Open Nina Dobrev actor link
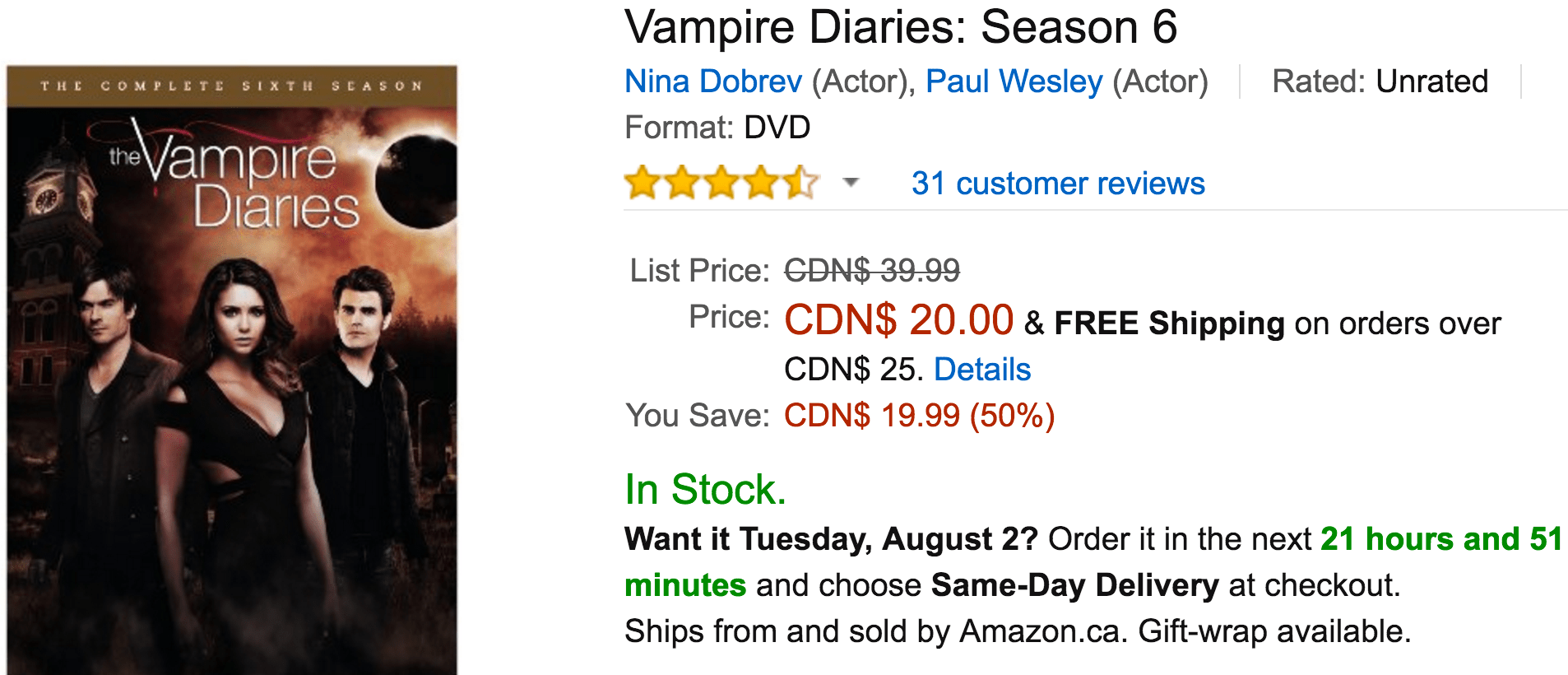The height and width of the screenshot is (675, 1568). click(x=712, y=81)
